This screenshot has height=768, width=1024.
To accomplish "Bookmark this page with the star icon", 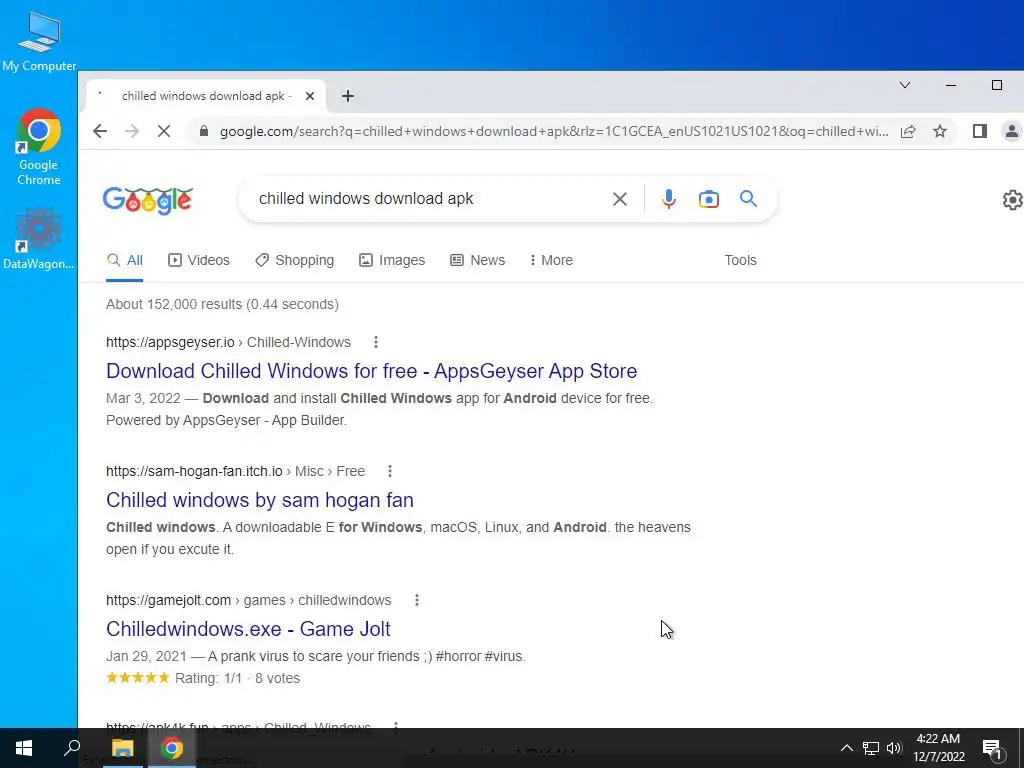I will (x=940, y=131).
